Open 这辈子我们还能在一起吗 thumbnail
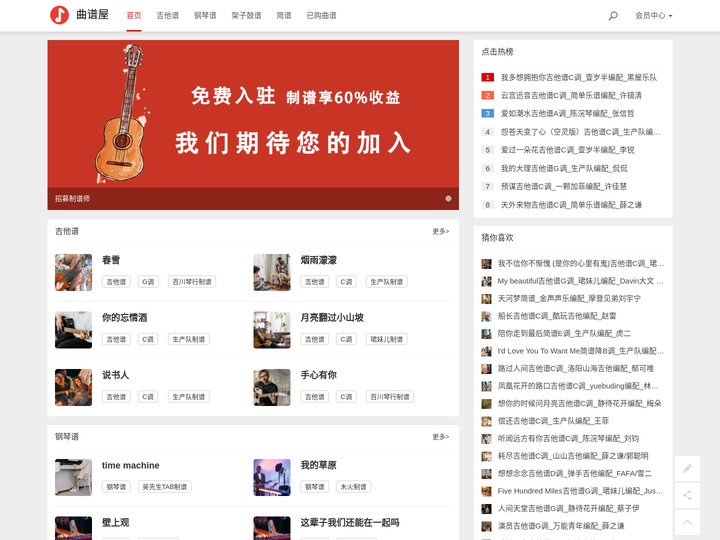The image size is (720, 540). (x=272, y=528)
